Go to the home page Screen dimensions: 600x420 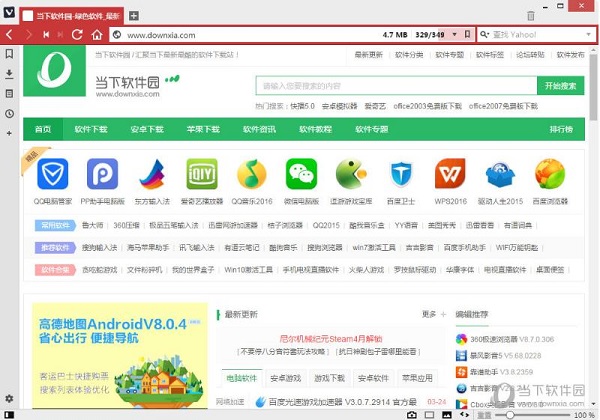tap(97, 35)
